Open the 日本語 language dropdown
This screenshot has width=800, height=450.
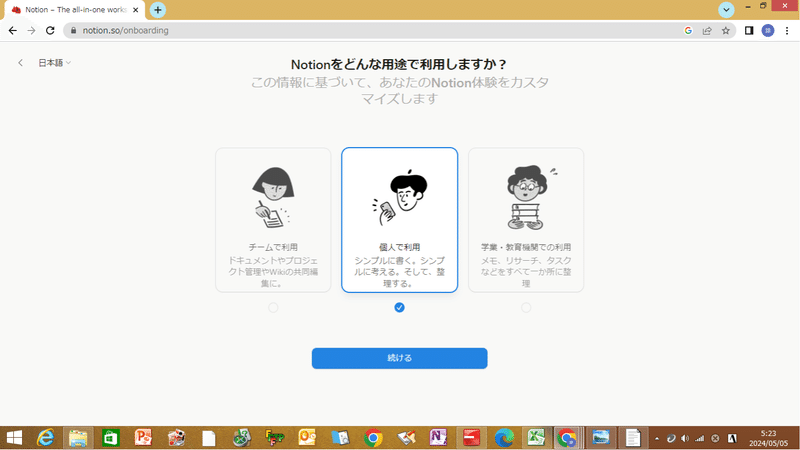55,63
